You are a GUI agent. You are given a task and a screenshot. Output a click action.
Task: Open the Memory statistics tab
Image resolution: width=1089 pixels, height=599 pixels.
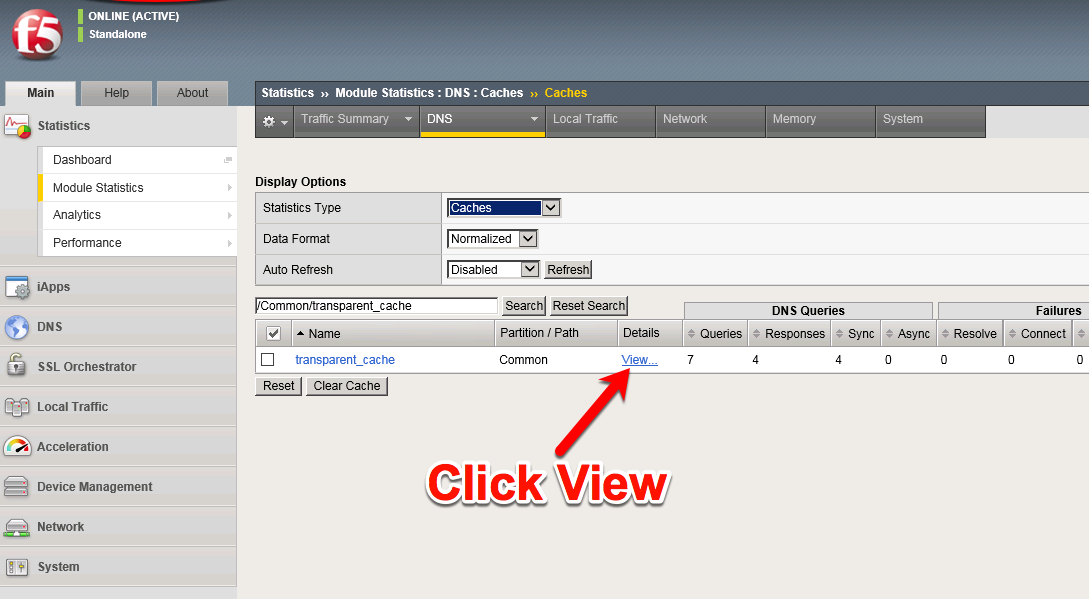click(x=820, y=121)
